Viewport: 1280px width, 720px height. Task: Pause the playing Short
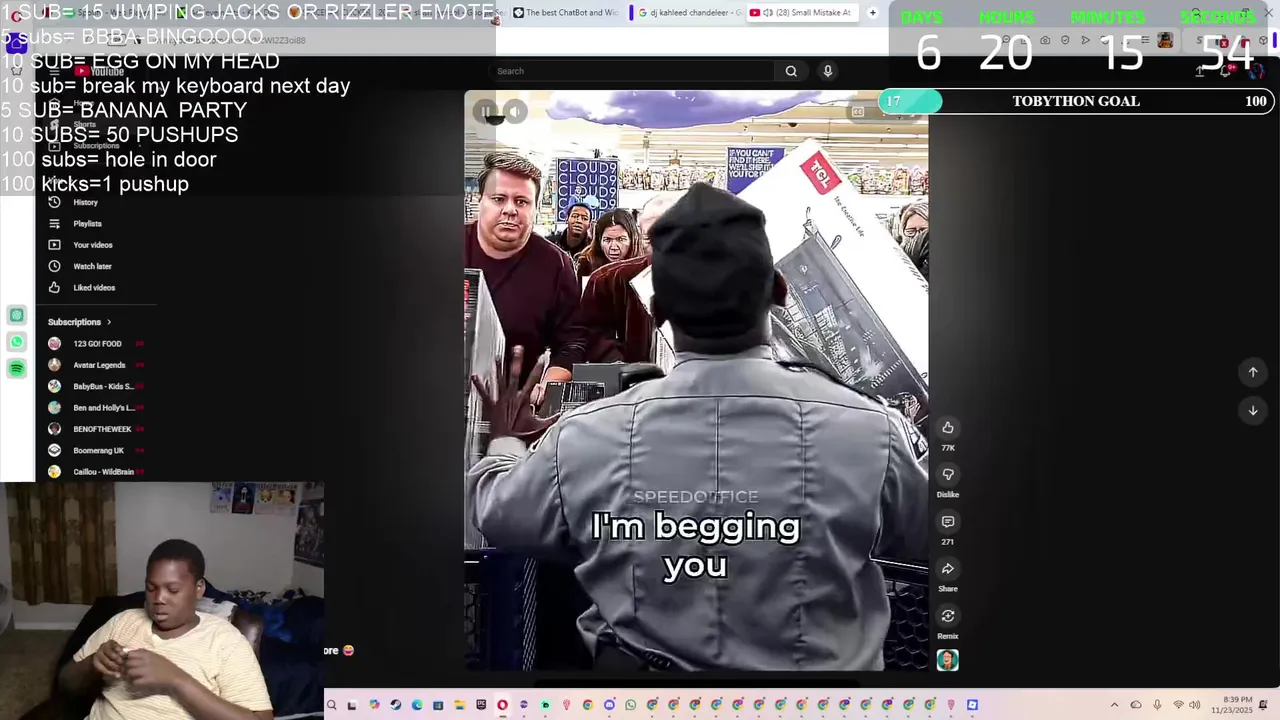click(486, 111)
